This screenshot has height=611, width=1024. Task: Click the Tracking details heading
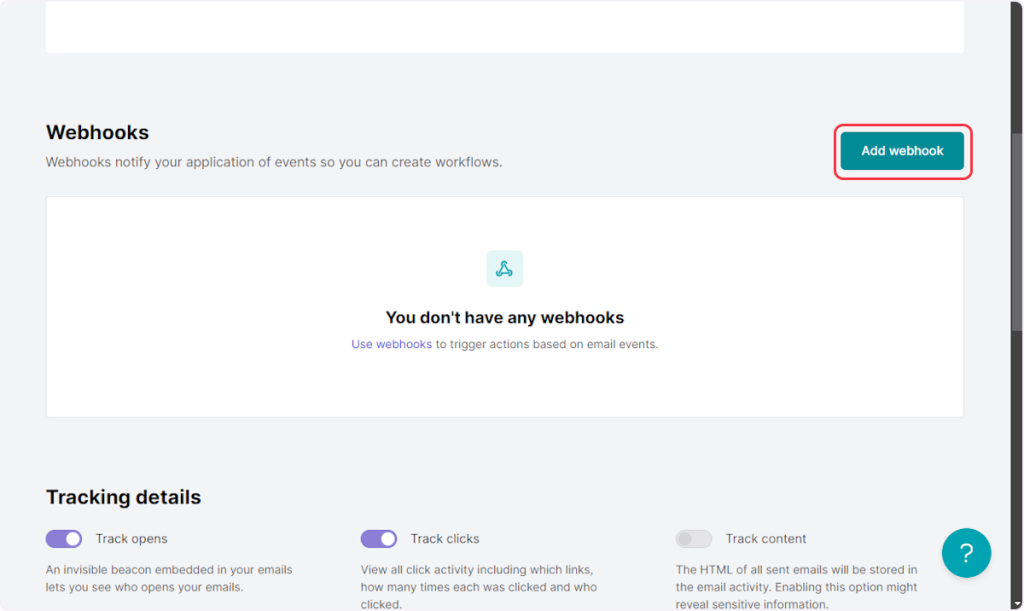[123, 497]
